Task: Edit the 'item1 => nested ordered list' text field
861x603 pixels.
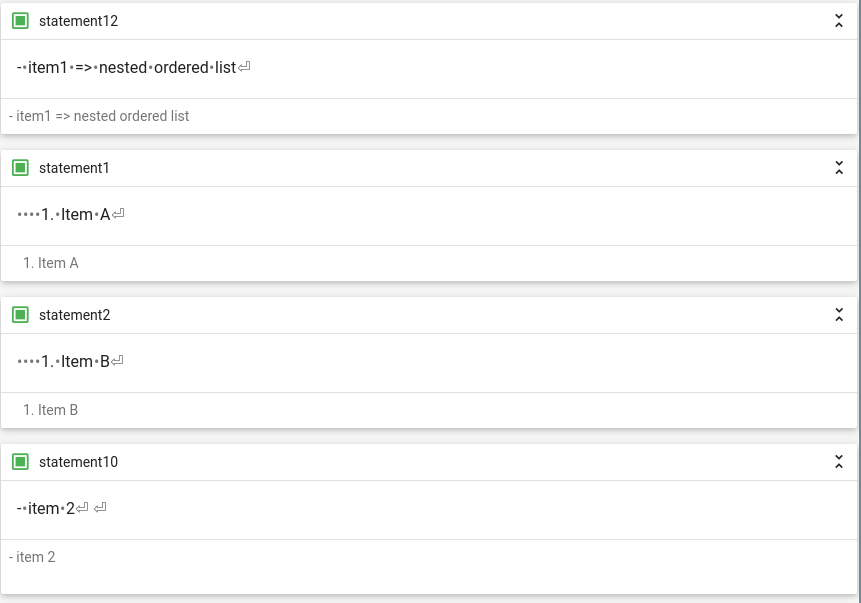Action: (x=429, y=69)
